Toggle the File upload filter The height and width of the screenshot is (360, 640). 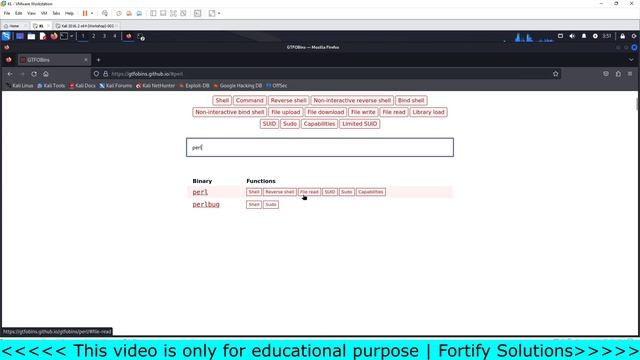point(286,112)
